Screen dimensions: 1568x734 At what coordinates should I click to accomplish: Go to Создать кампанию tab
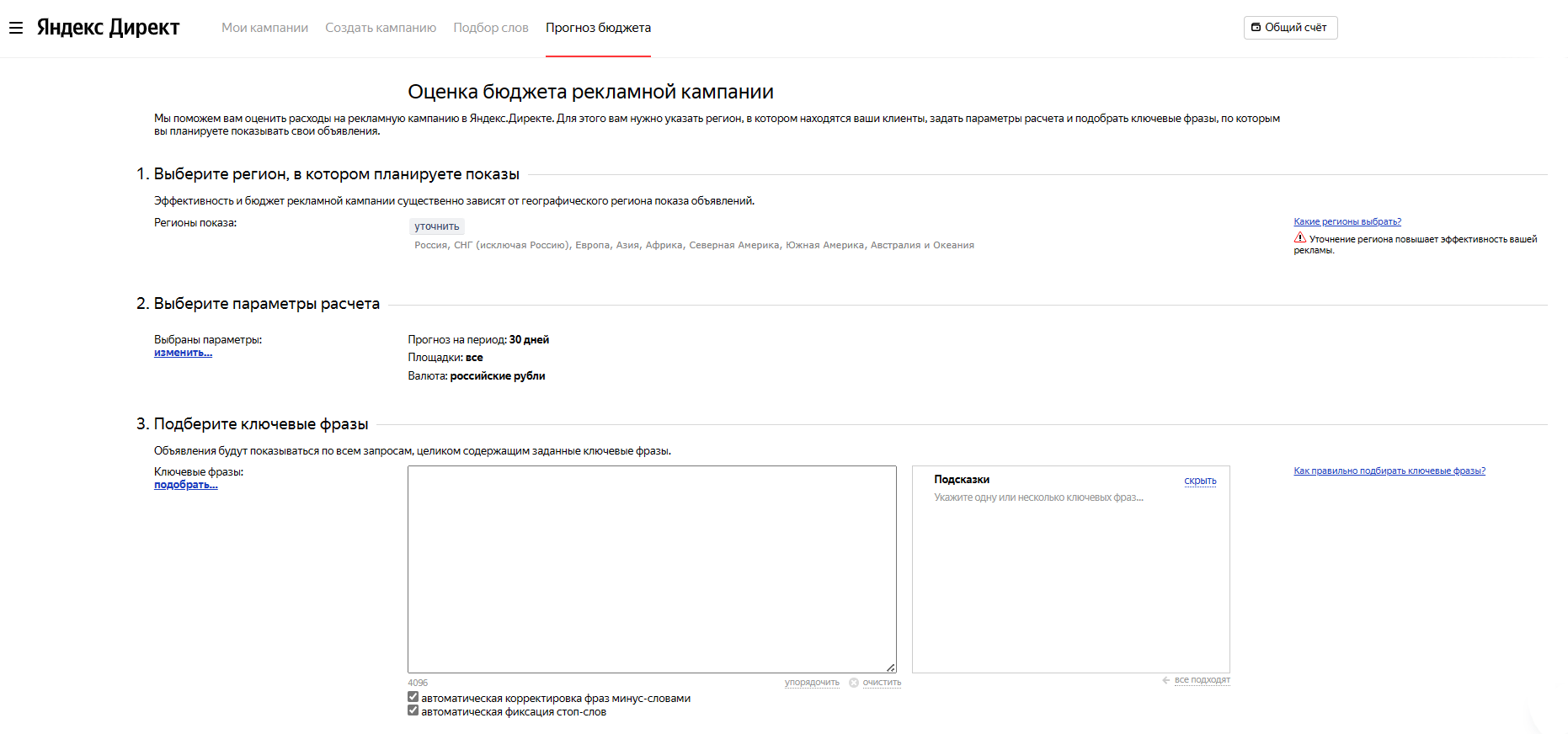point(381,28)
